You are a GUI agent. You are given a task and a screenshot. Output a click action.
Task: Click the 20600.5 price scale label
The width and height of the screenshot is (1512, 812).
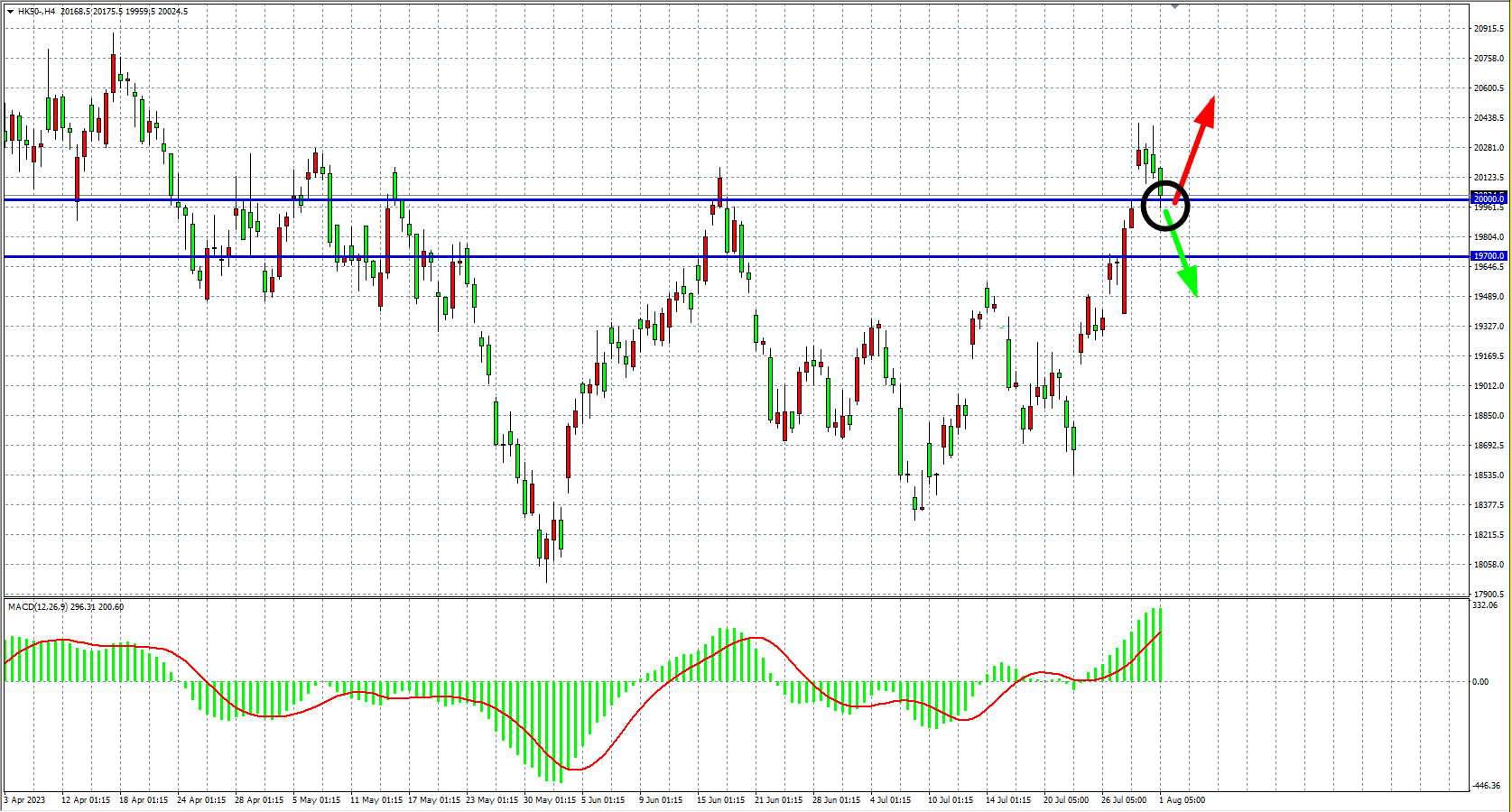pos(1489,88)
